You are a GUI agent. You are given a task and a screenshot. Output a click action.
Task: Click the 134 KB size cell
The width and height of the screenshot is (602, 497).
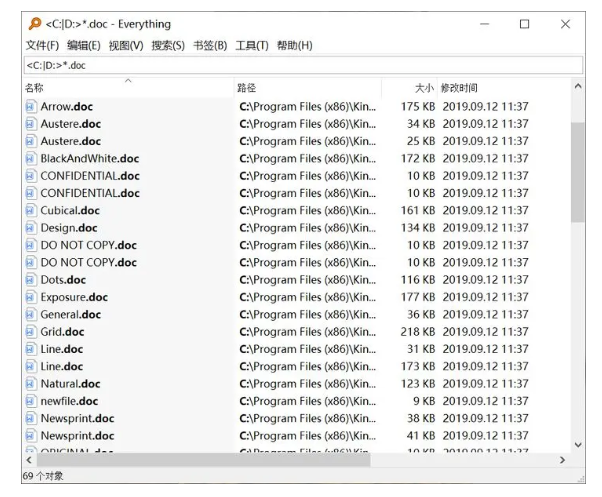[418, 228]
